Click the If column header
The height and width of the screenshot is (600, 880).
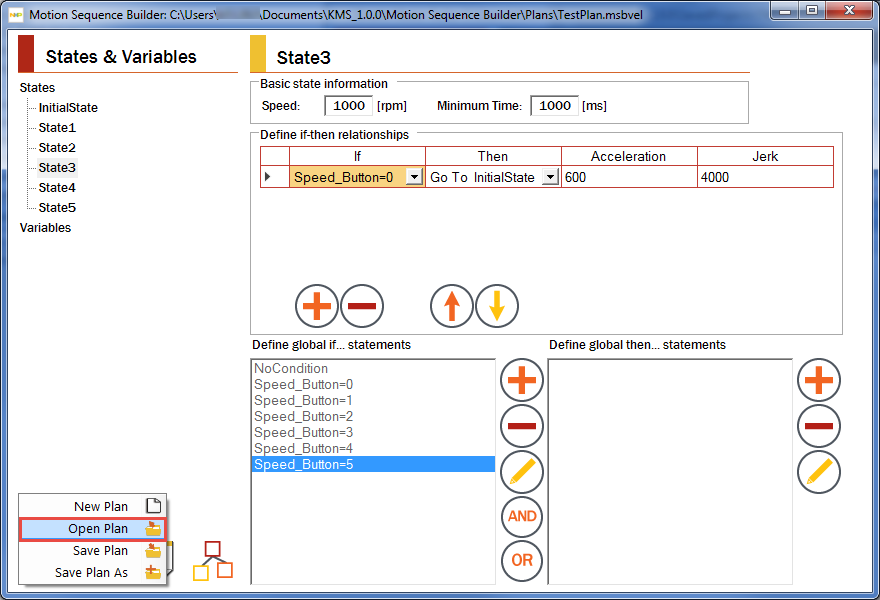coord(358,156)
